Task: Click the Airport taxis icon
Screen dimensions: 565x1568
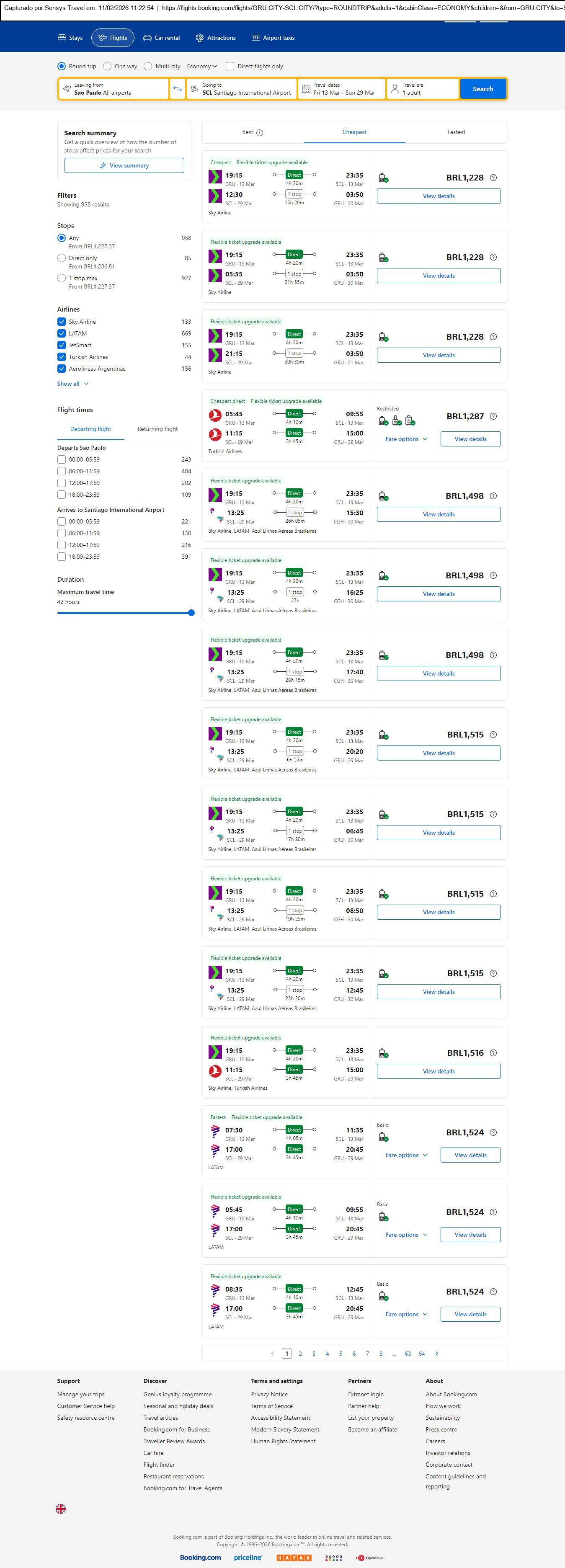Action: [x=256, y=38]
